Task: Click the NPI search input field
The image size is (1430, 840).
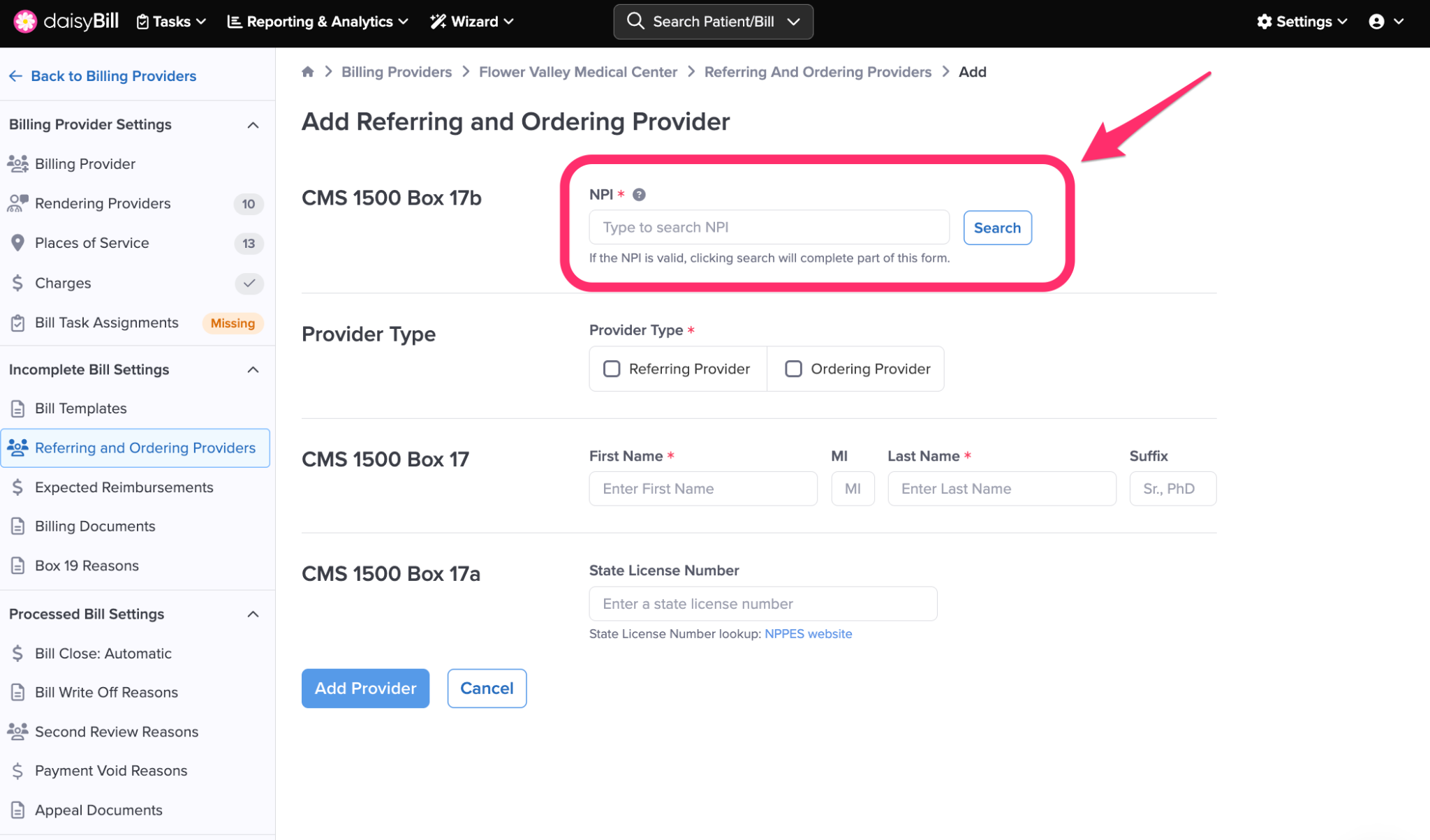Action: [x=768, y=228]
